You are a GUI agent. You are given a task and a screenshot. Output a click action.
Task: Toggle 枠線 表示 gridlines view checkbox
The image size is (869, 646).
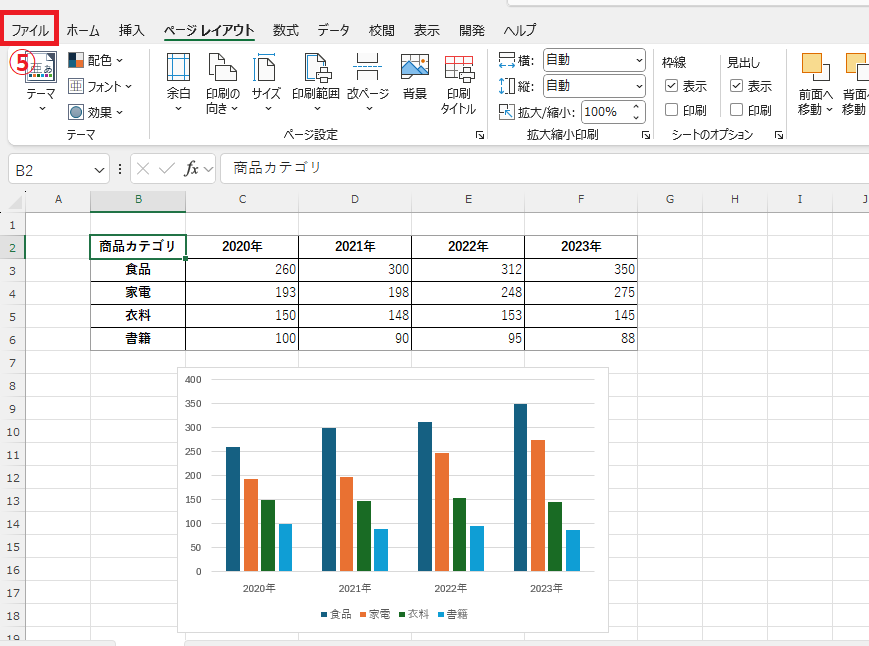[671, 86]
